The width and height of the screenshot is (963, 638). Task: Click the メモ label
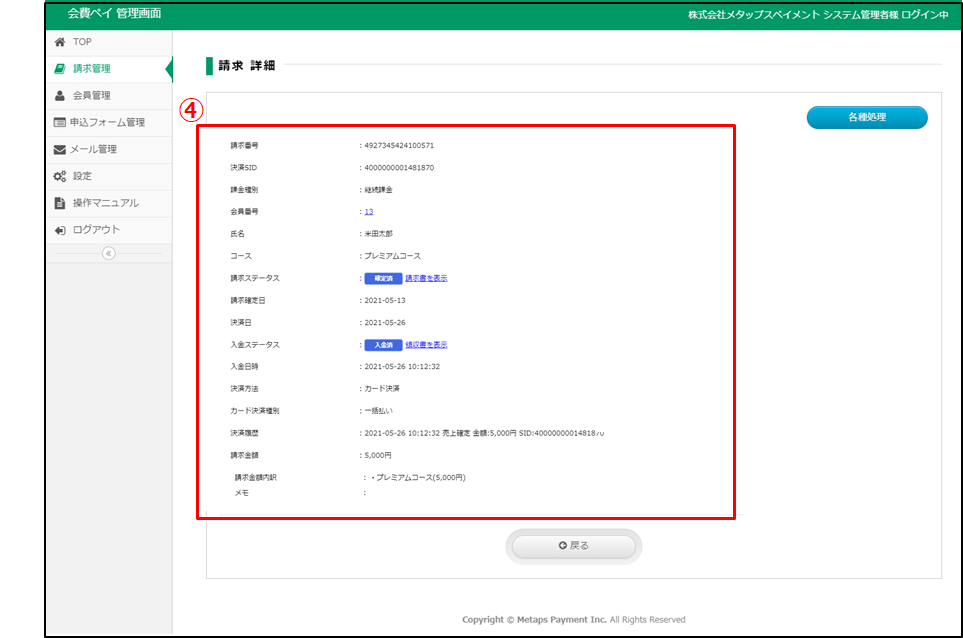click(241, 492)
